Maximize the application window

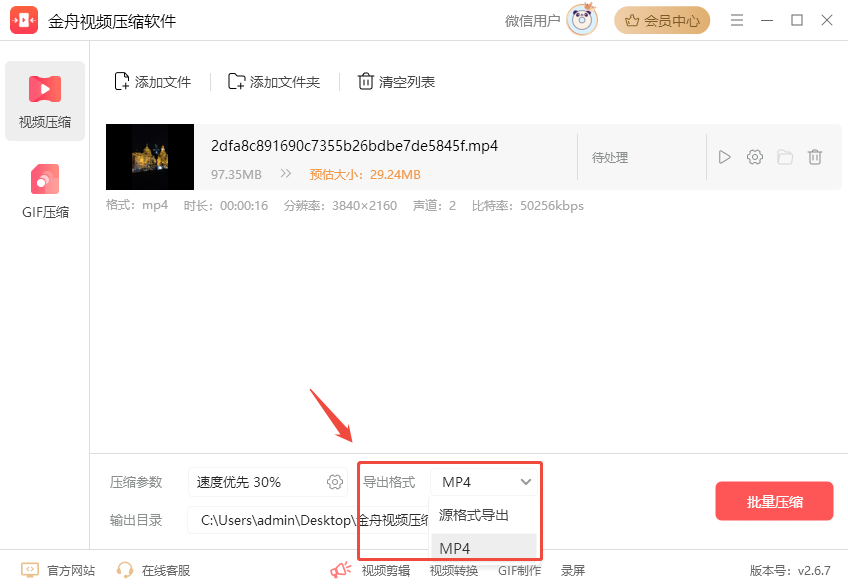pyautogui.click(x=797, y=21)
